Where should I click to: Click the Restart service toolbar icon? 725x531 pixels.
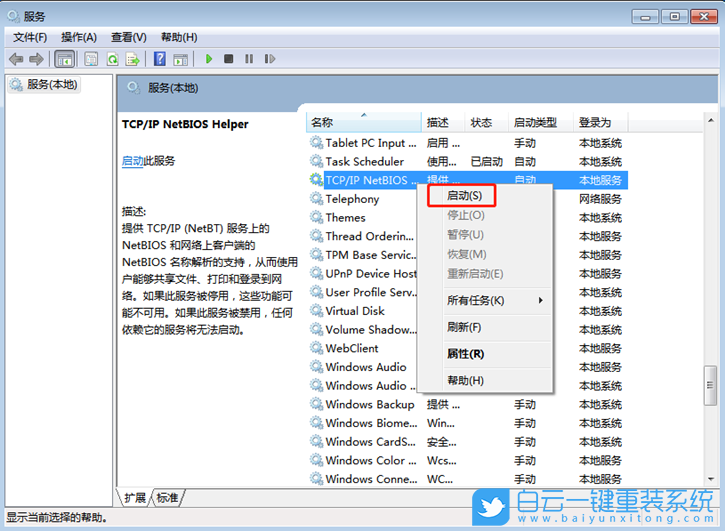pos(270,59)
